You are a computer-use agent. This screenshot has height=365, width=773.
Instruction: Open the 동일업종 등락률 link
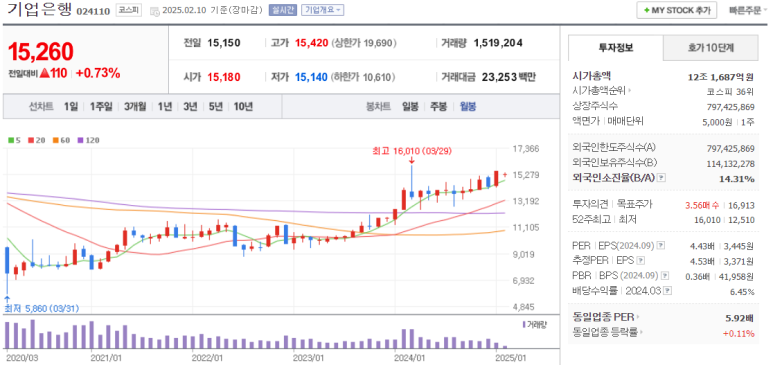click(608, 332)
